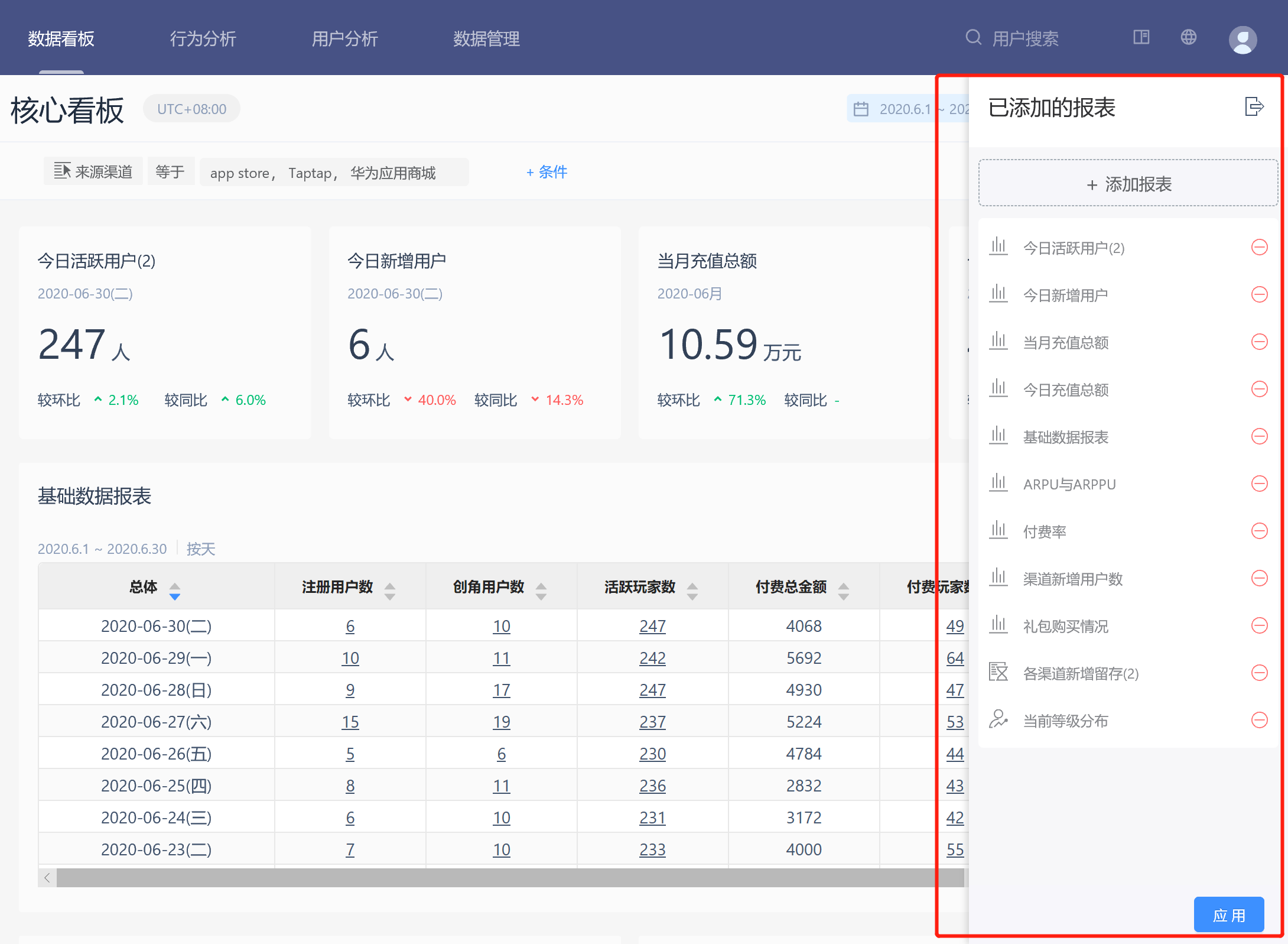1288x944 pixels.
Task: Remove ARPU与ARPPU from the added reports
Action: click(x=1259, y=484)
